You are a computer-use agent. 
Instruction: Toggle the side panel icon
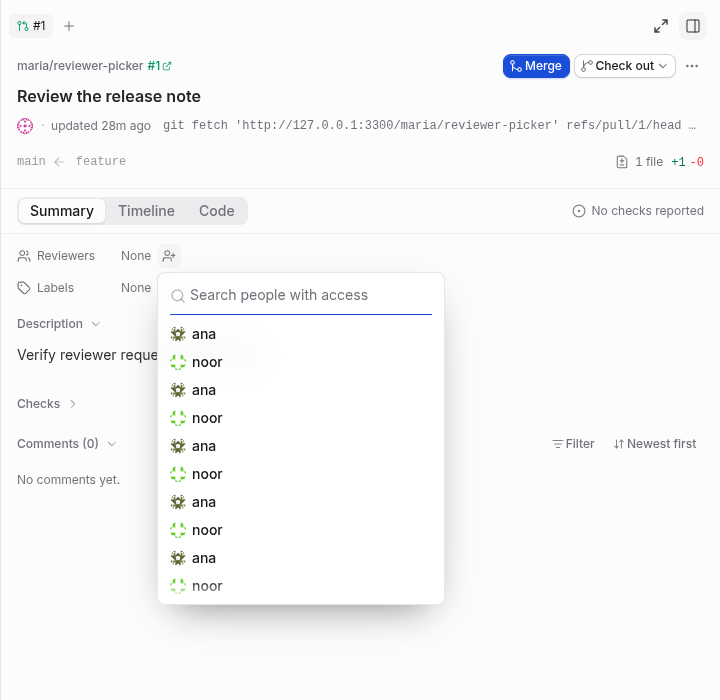[x=693, y=26]
